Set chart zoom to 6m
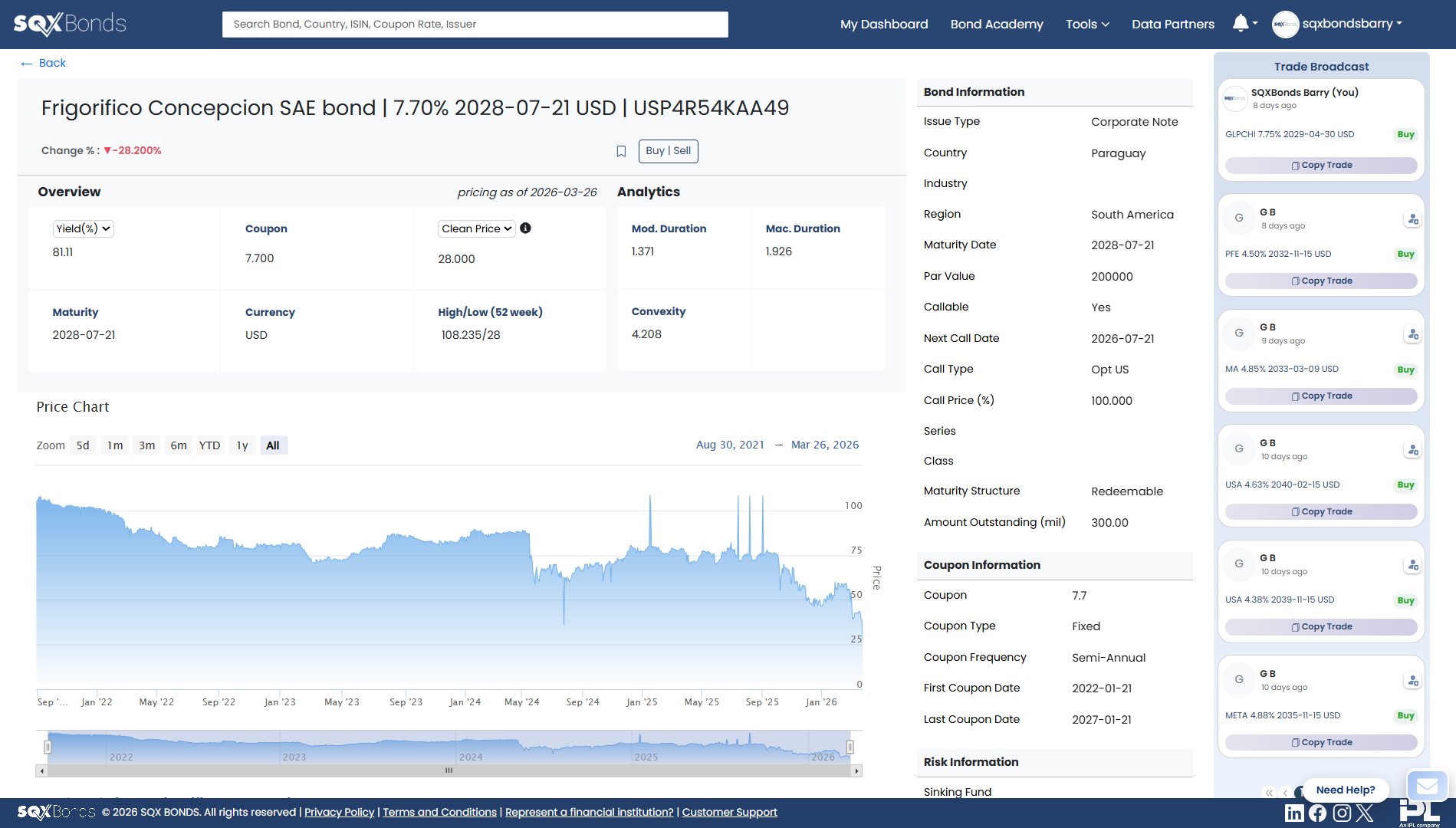Viewport: 1456px width, 828px height. click(179, 445)
